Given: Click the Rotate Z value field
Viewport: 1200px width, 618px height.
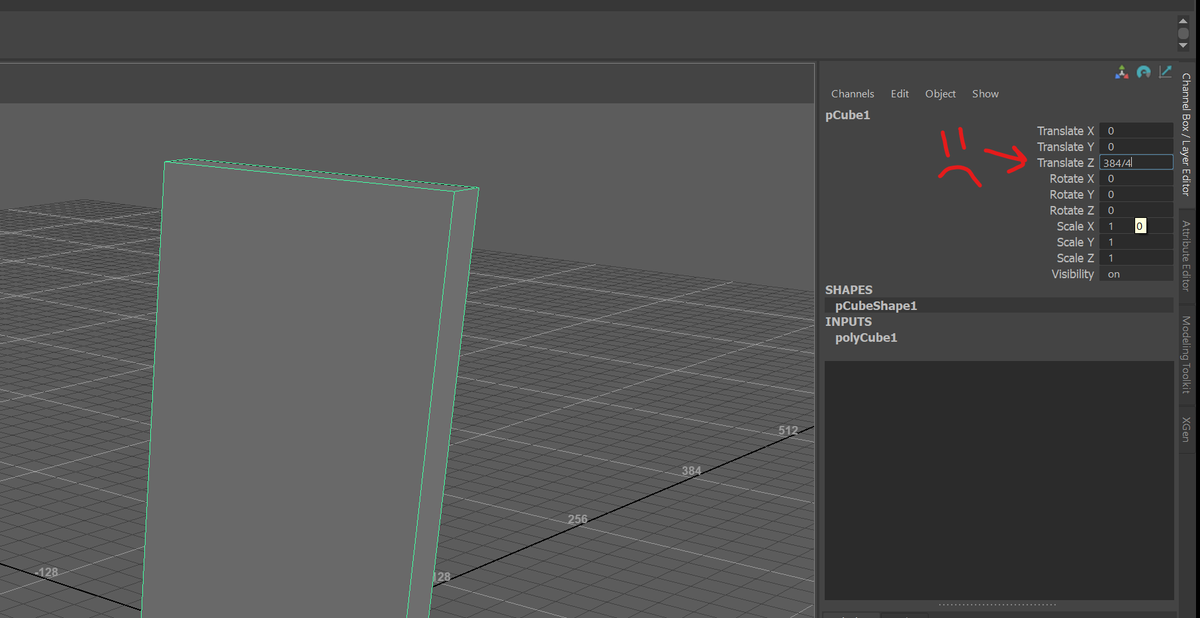Looking at the screenshot, I should point(1136,211).
